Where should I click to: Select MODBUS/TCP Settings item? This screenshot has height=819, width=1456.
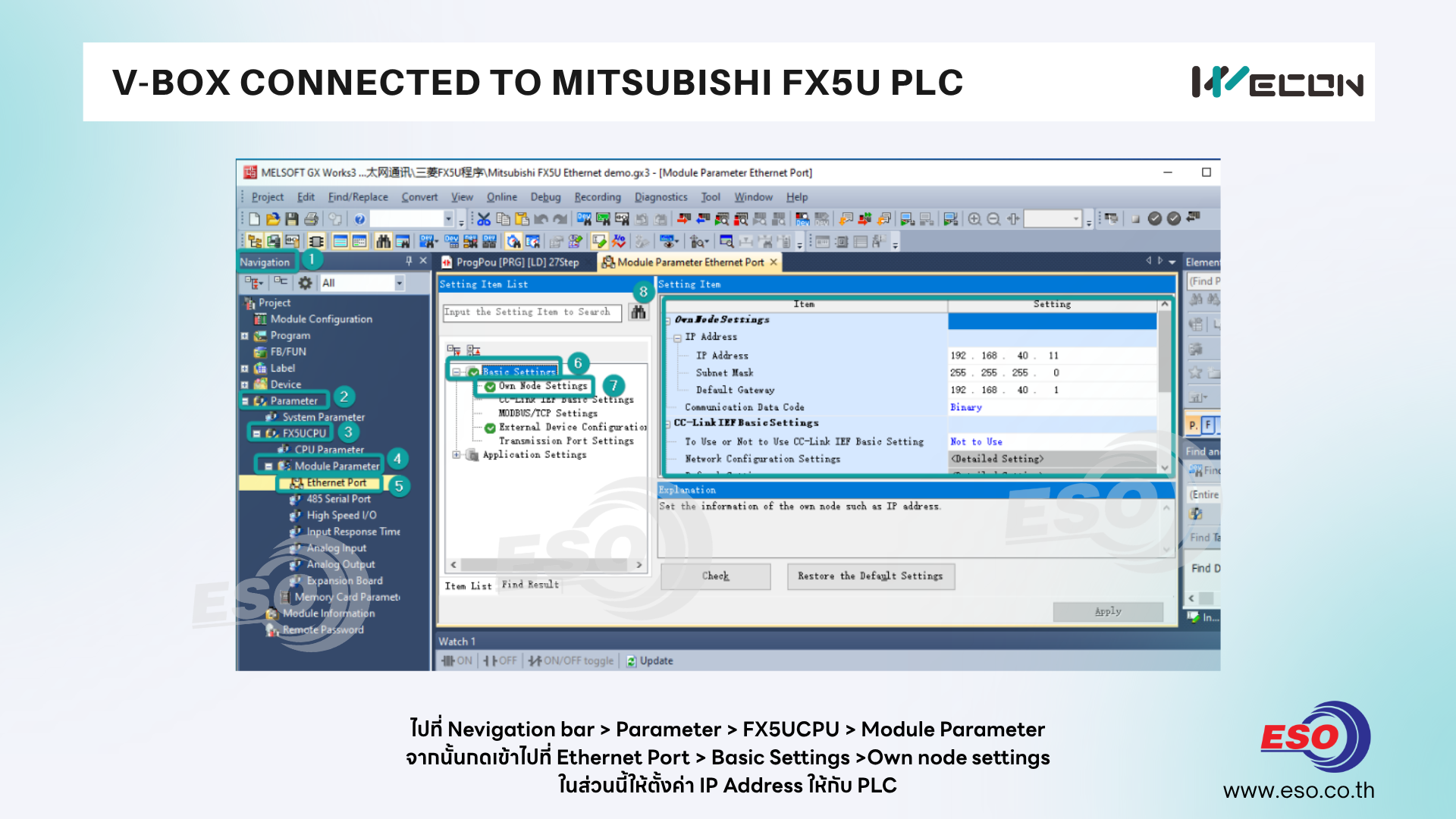548,413
